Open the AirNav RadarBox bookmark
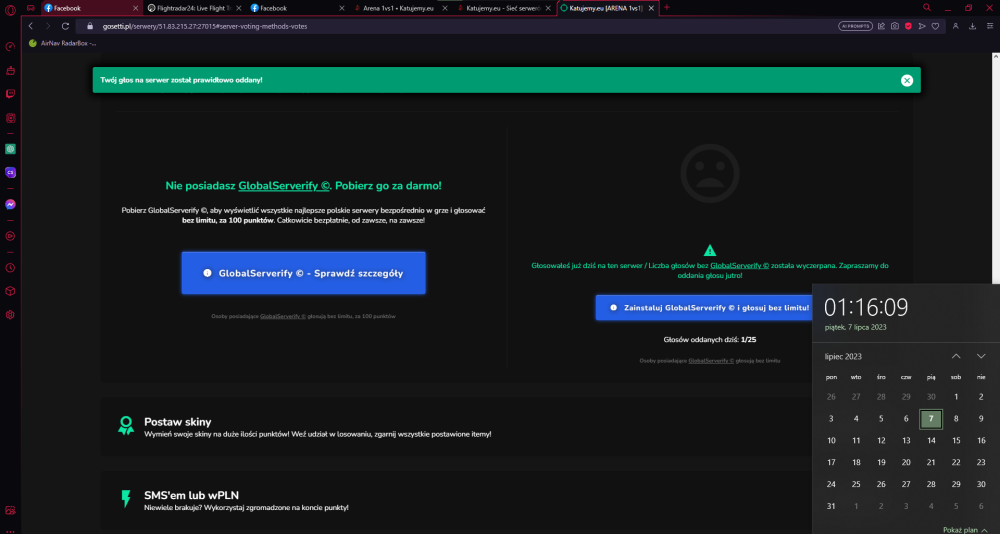 click(63, 43)
